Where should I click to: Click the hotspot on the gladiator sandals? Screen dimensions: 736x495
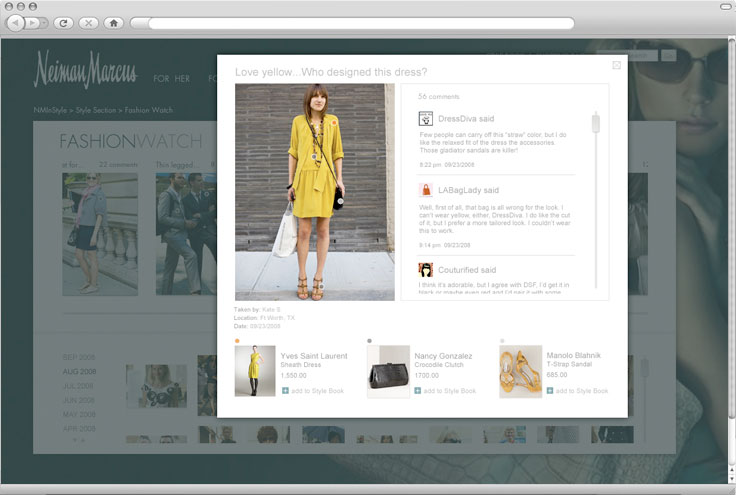tap(321, 286)
